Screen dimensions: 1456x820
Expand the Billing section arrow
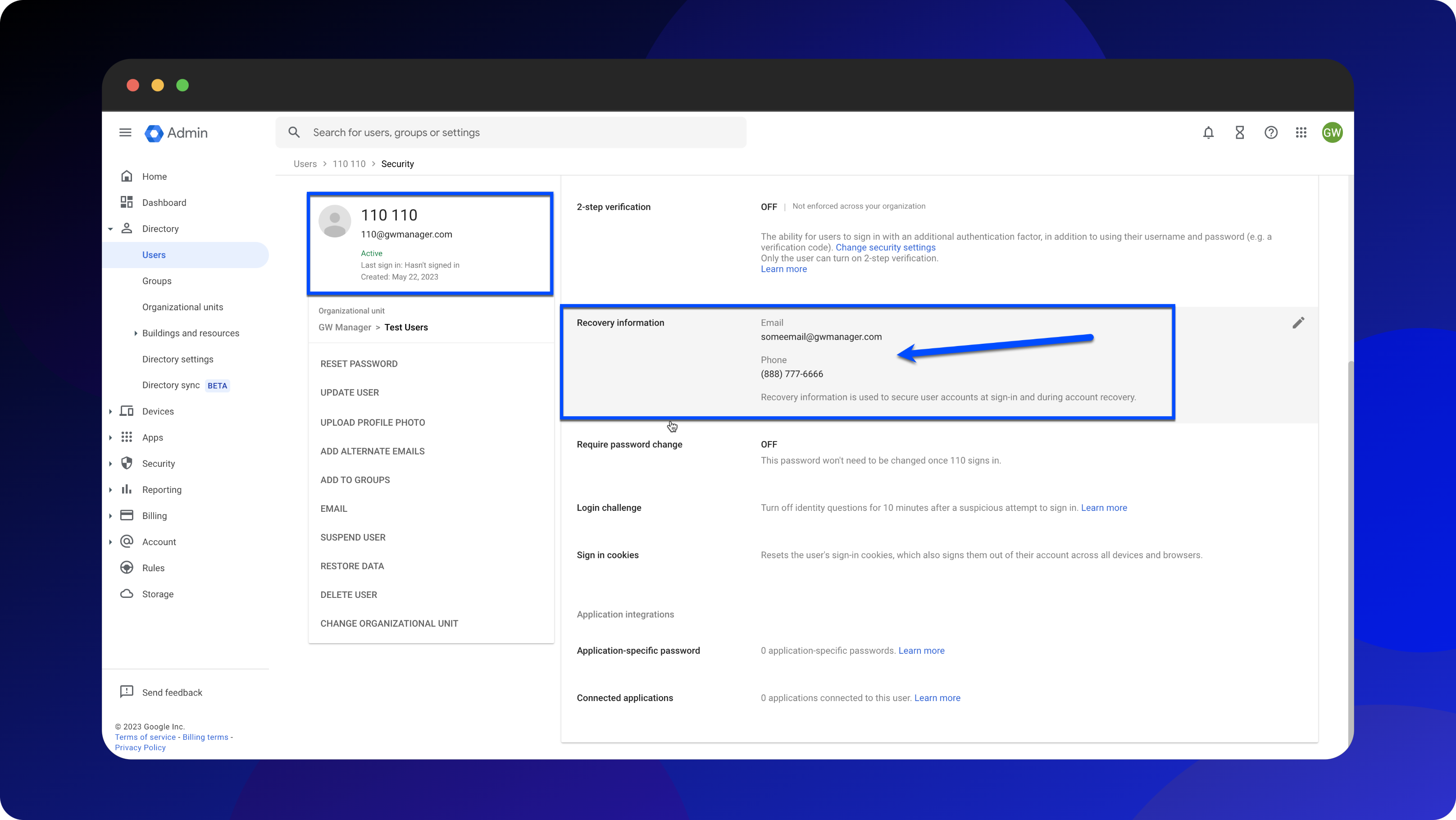coord(110,515)
